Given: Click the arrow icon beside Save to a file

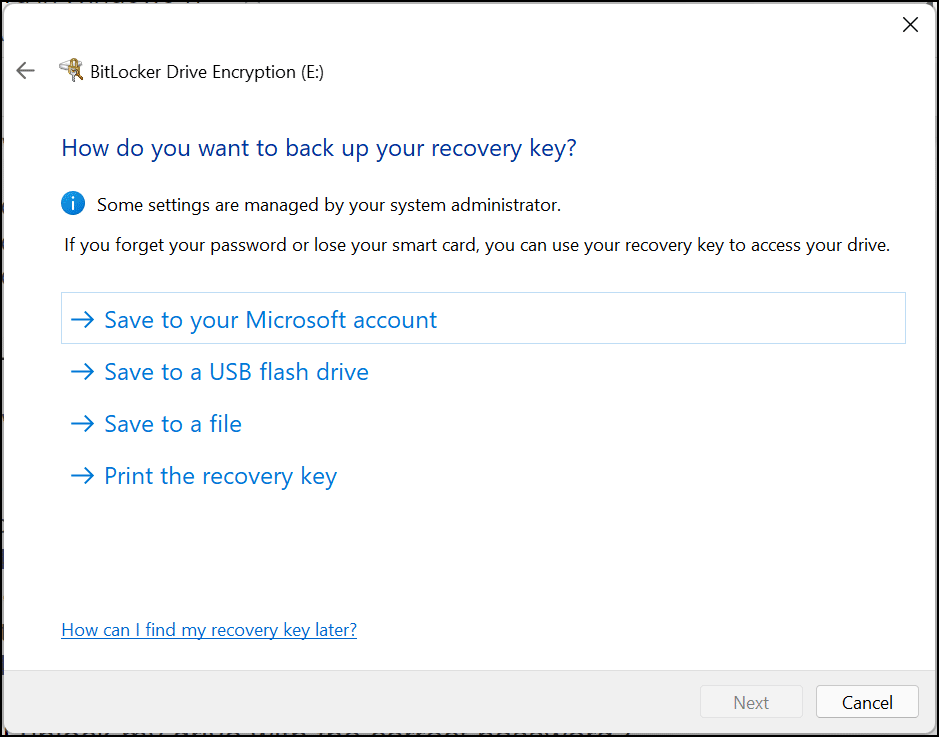Looking at the screenshot, I should click(82, 424).
